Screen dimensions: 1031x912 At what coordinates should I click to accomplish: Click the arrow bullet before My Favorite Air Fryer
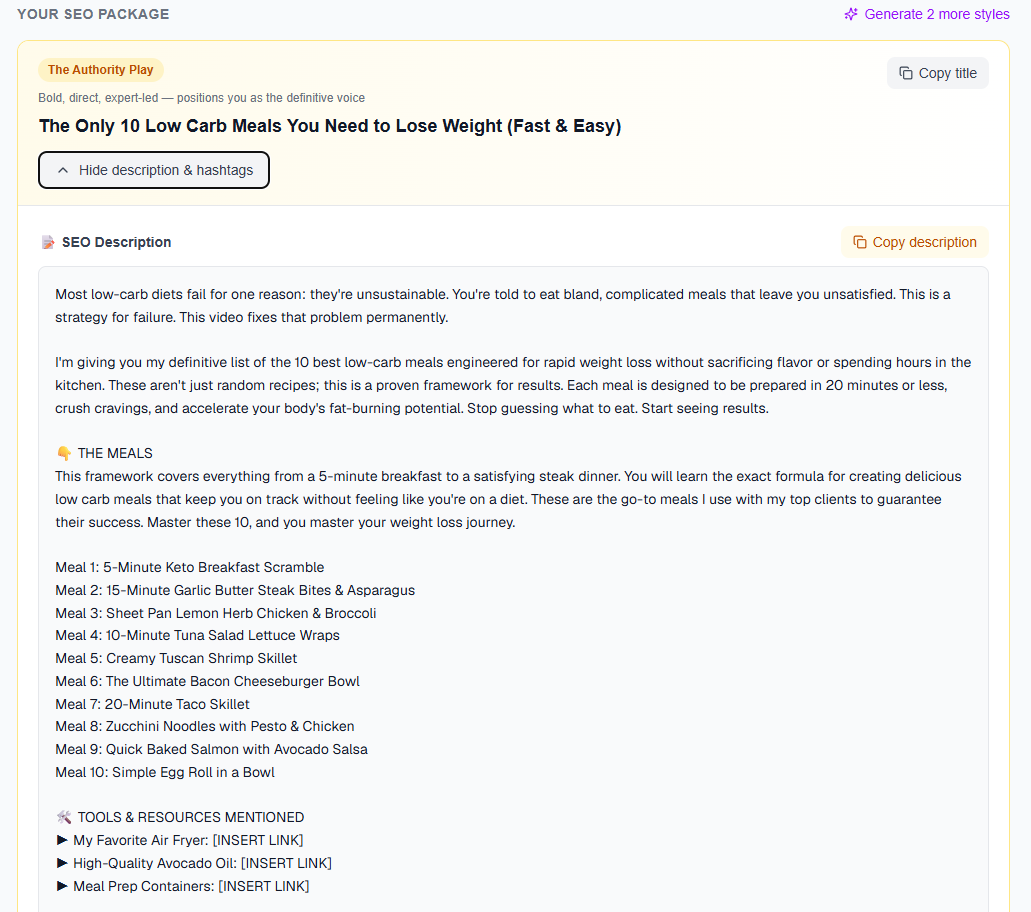62,840
